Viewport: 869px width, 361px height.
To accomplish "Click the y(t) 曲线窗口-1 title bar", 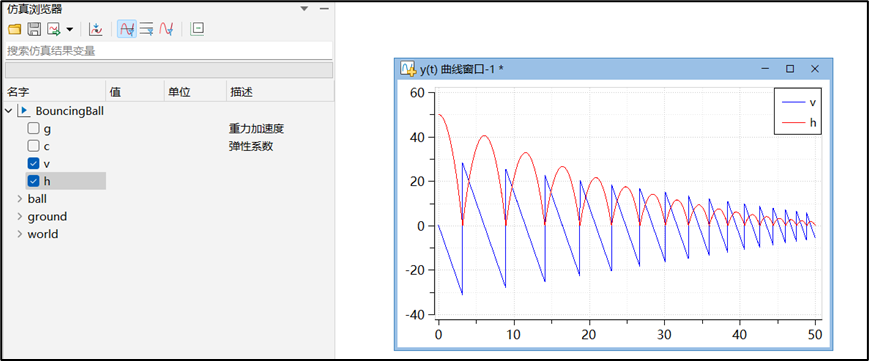I will (x=614, y=69).
